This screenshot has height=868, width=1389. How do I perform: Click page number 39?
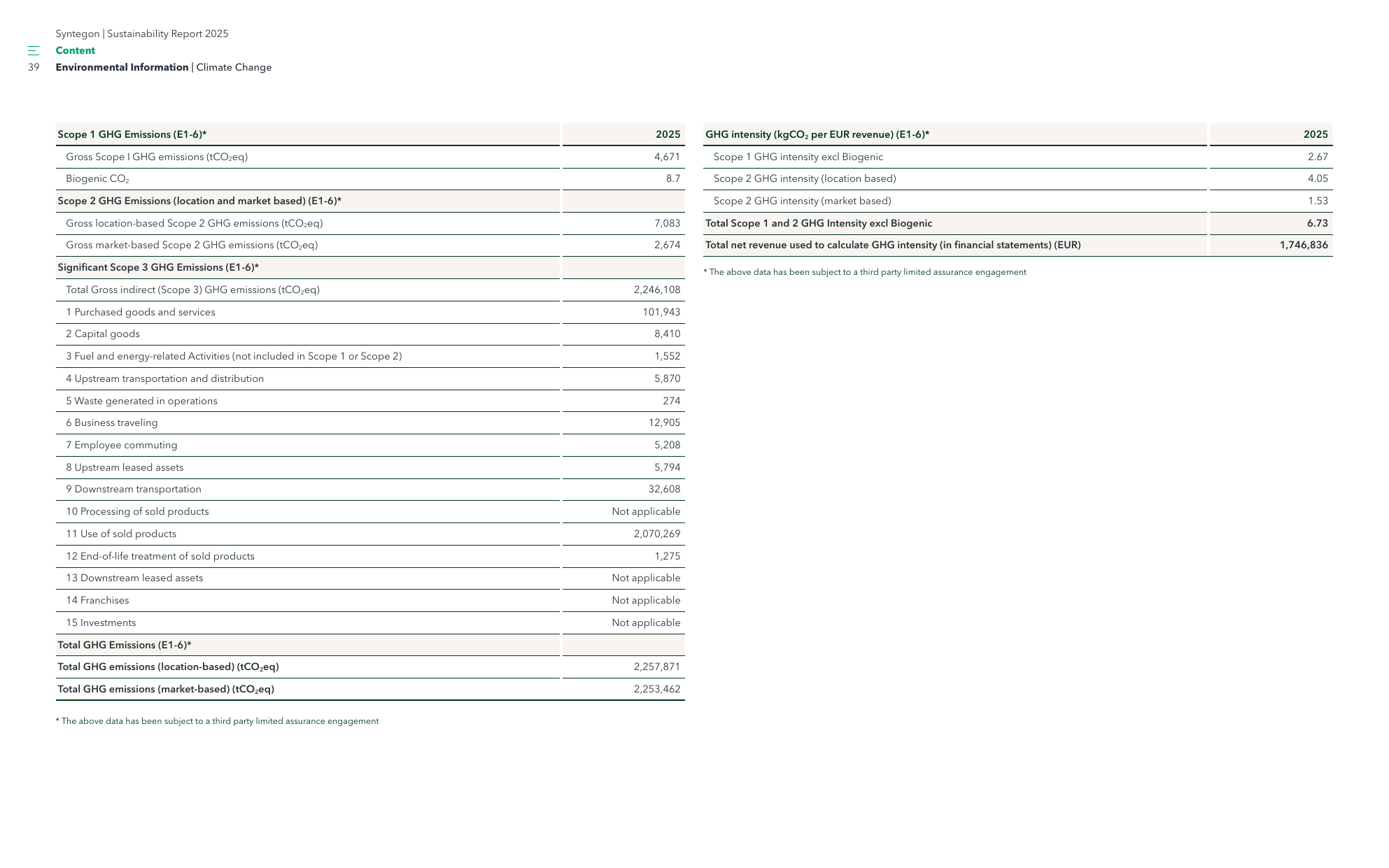tap(34, 67)
